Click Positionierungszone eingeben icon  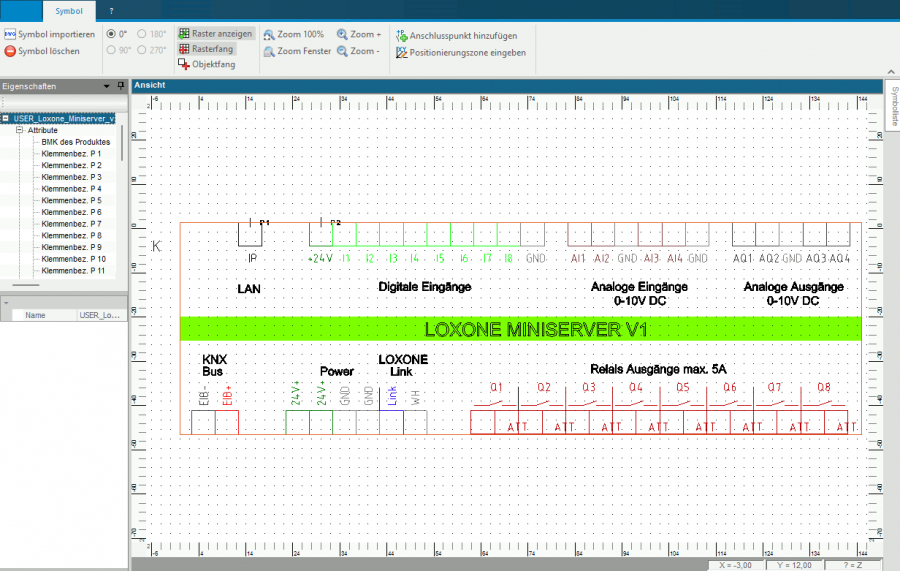(x=401, y=53)
